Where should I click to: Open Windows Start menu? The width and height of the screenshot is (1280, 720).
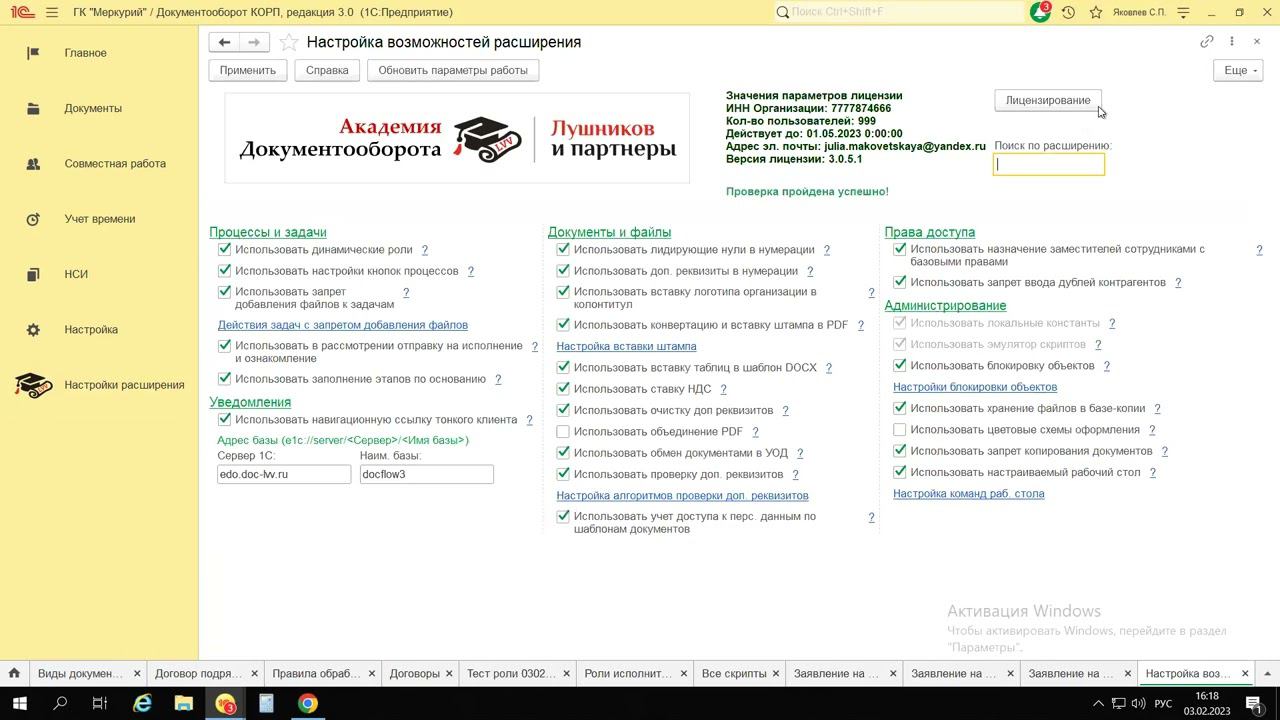tap(19, 703)
